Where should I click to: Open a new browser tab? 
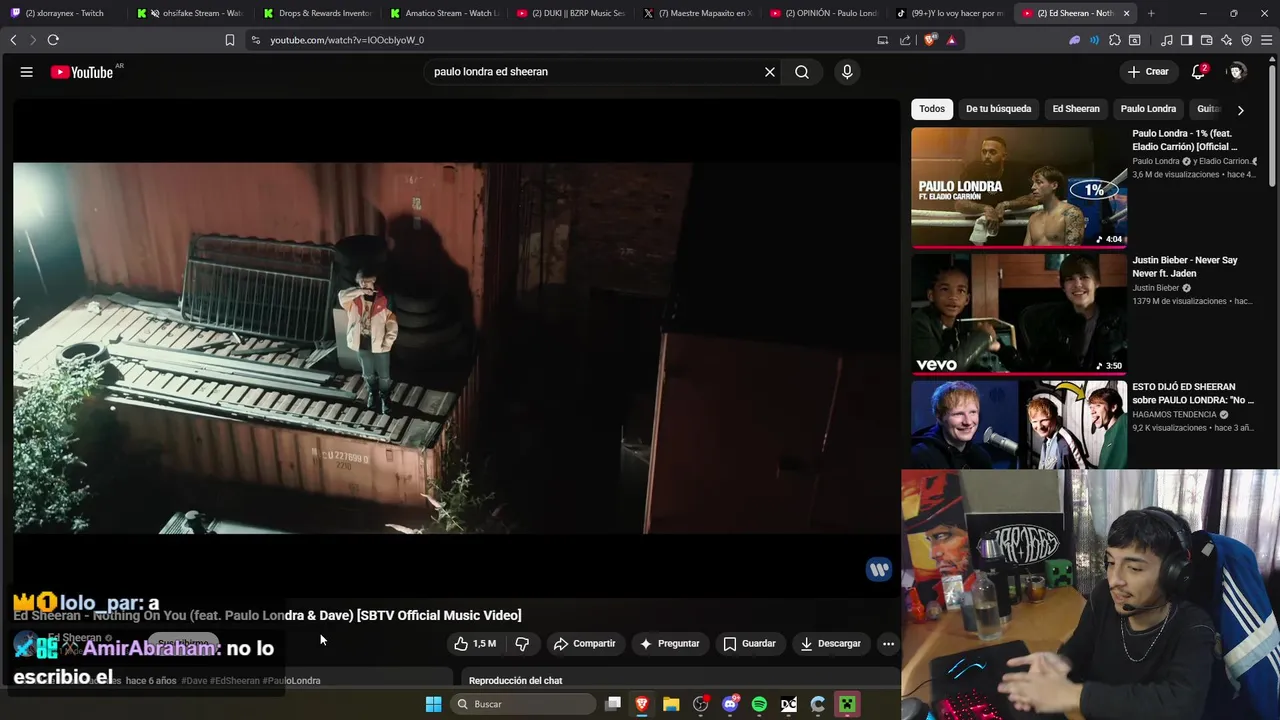[x=1151, y=13]
